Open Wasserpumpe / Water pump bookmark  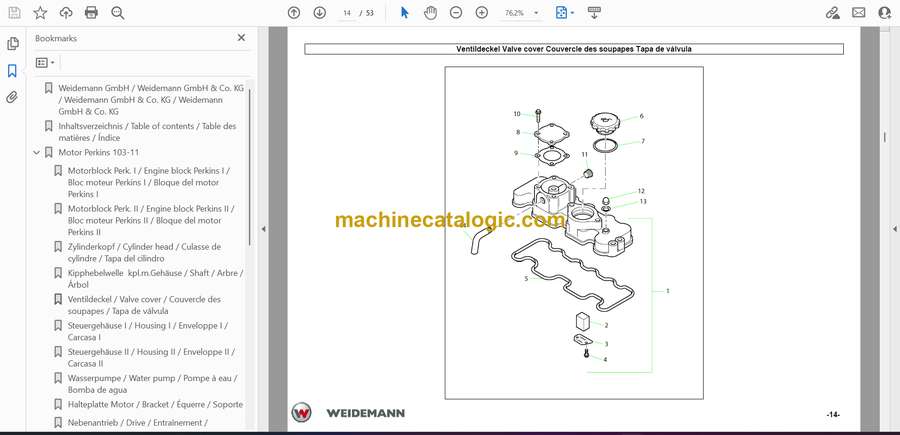click(153, 384)
